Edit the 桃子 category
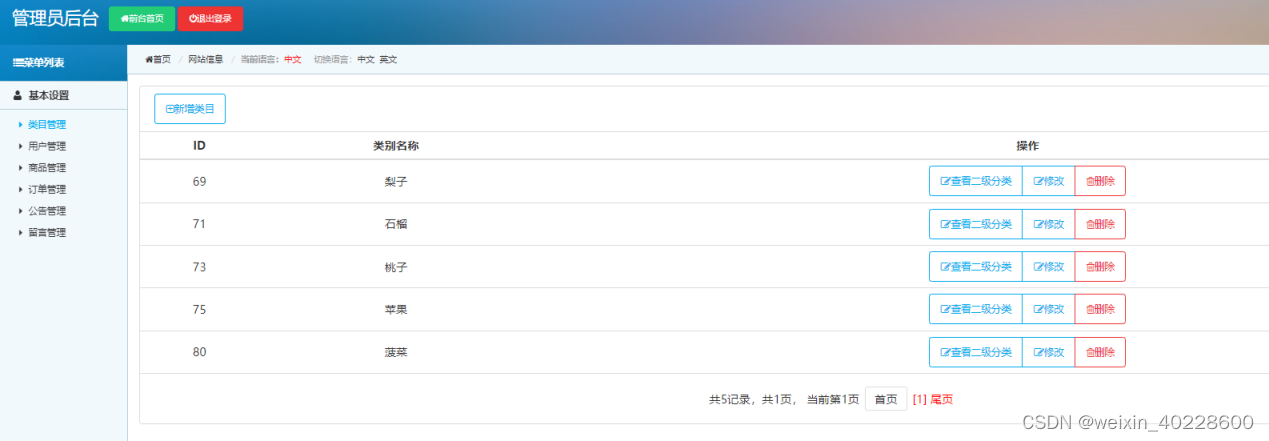Viewport: 1269px width, 441px height. click(1049, 267)
